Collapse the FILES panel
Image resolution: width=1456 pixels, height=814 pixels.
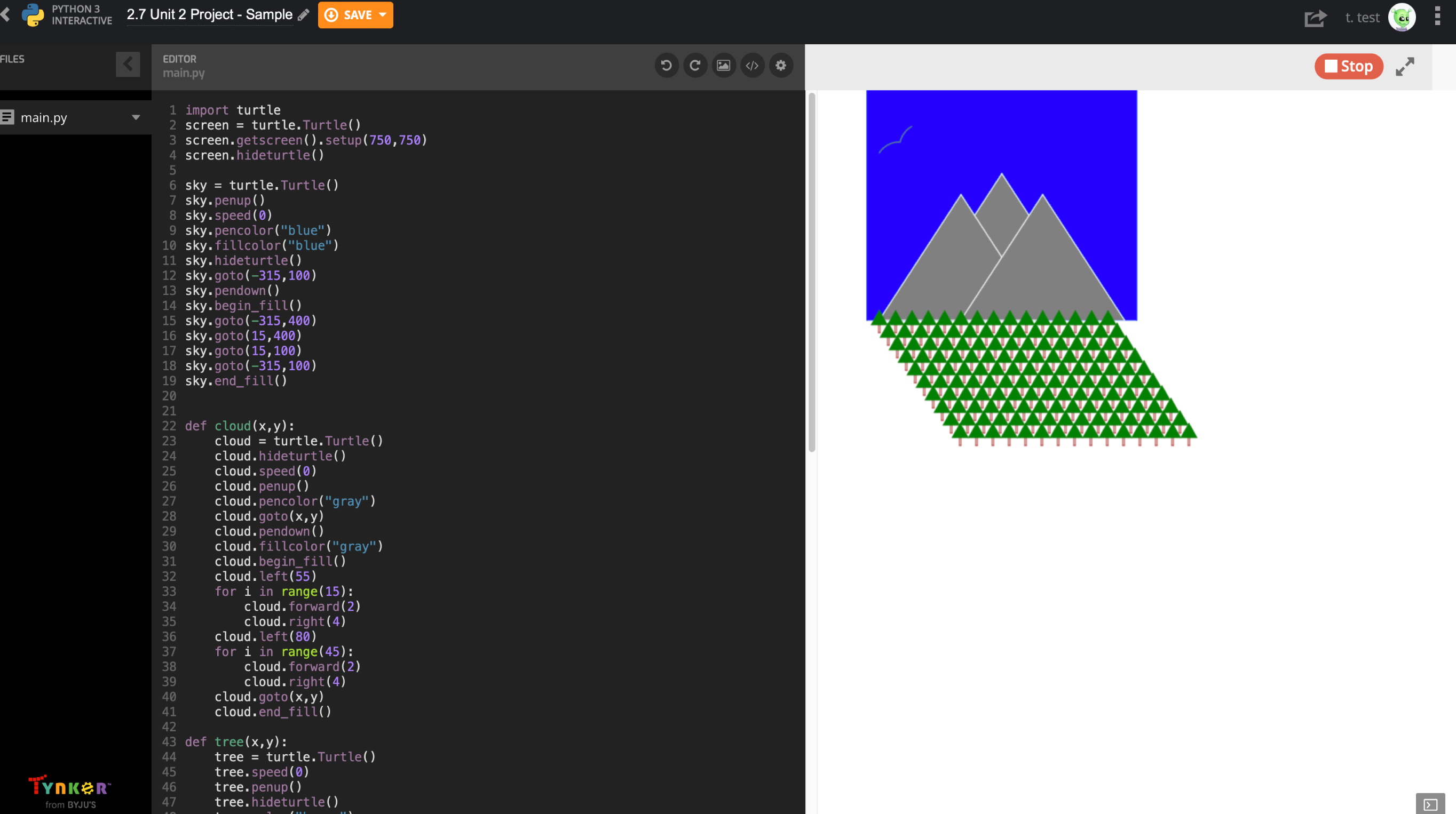128,64
